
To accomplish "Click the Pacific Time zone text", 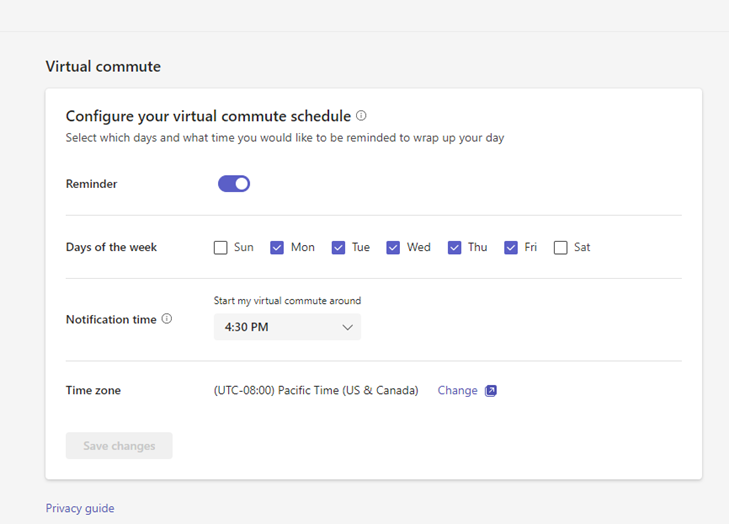I will (316, 390).
